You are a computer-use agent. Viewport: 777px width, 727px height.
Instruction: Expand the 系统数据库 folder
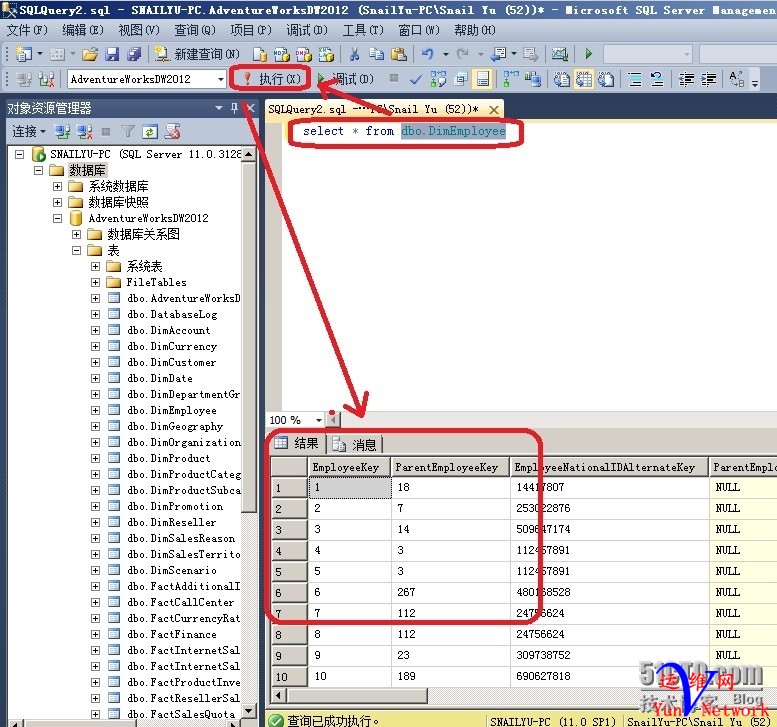[x=57, y=186]
